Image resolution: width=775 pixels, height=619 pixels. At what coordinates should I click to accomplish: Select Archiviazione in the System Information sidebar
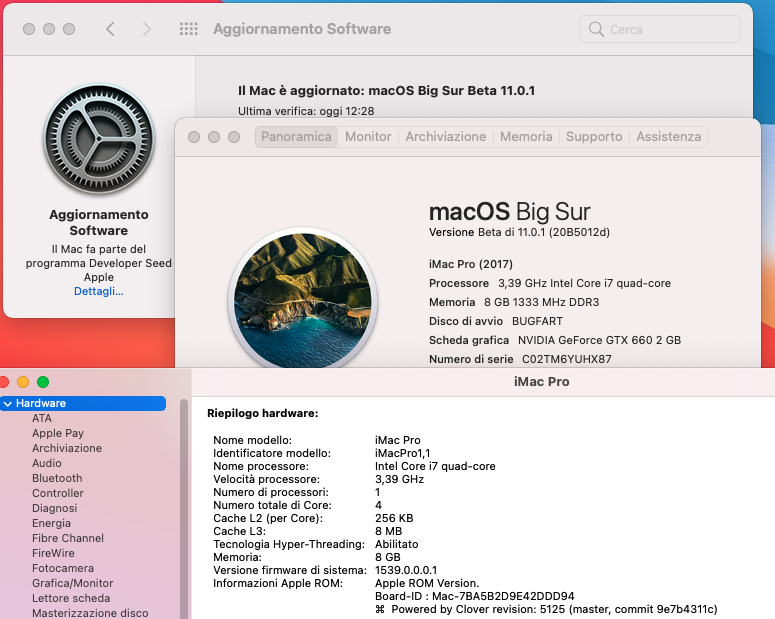[67, 448]
